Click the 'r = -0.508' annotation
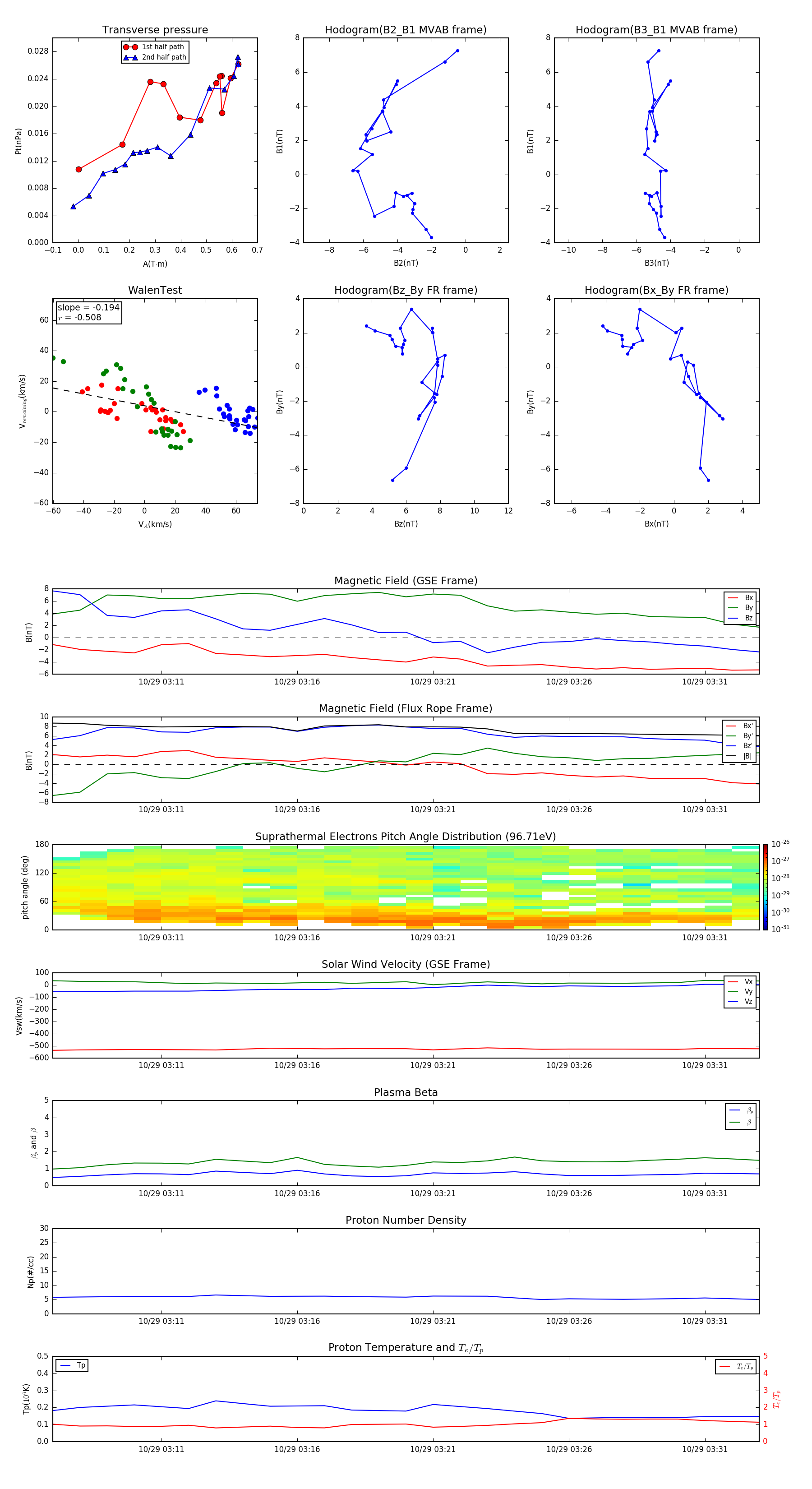The height and width of the screenshot is (1489, 812). [x=80, y=317]
